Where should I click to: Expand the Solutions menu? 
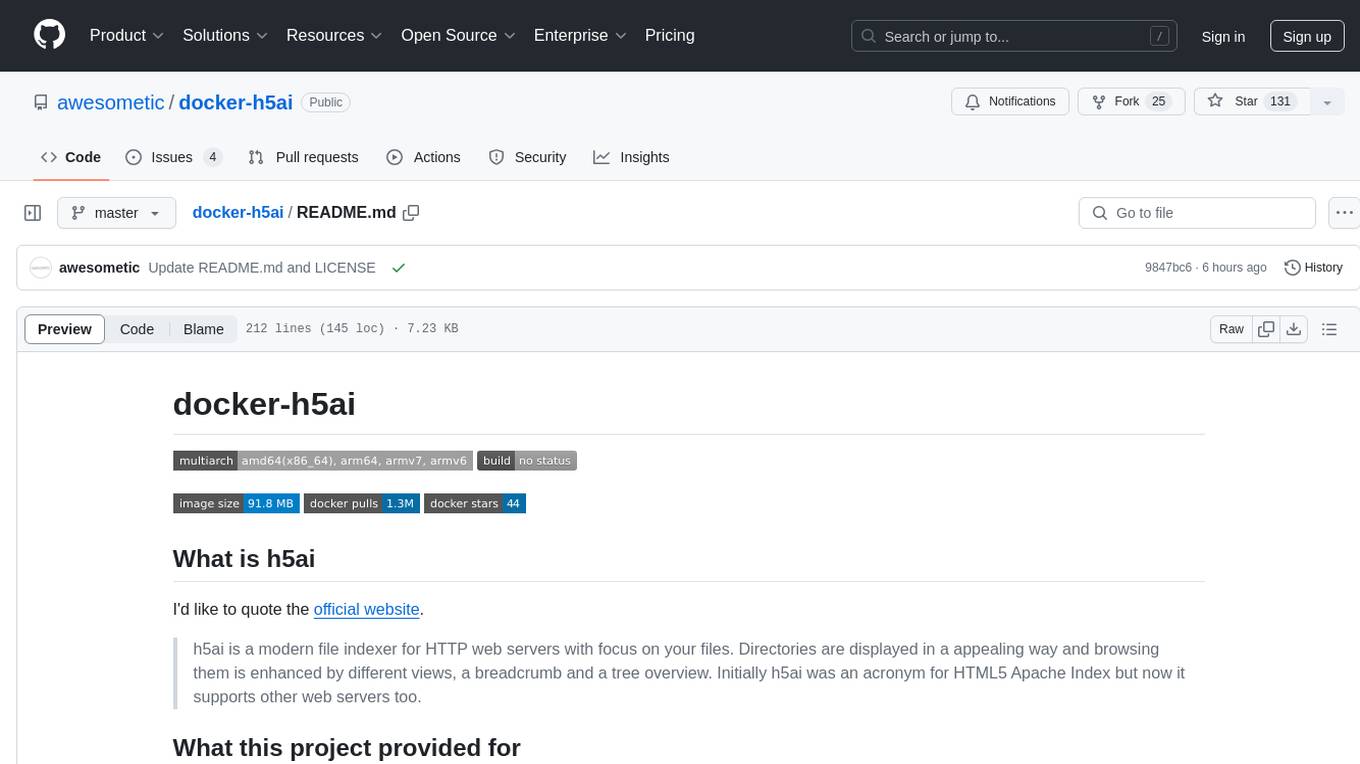[225, 35]
